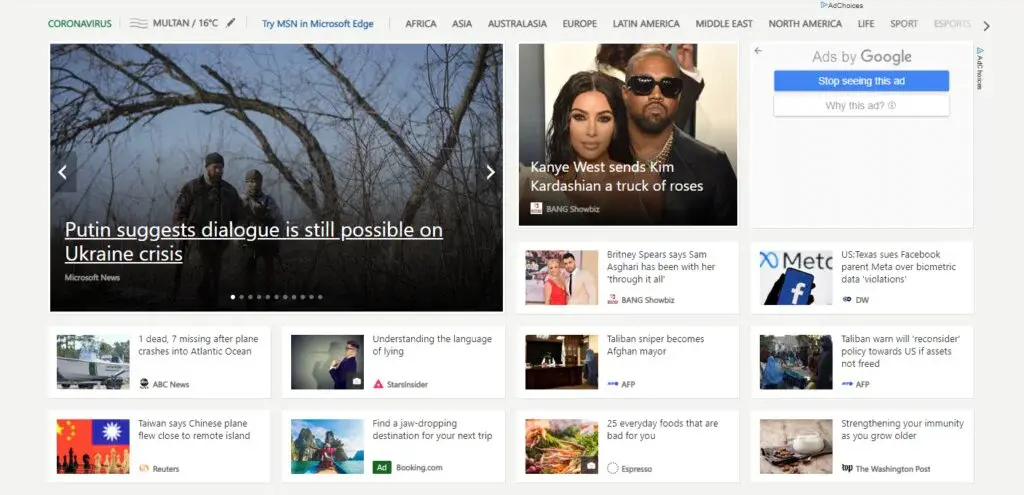This screenshot has width=1024, height=495.
Task: Click the Ads by Google label
Action: pyautogui.click(x=861, y=57)
